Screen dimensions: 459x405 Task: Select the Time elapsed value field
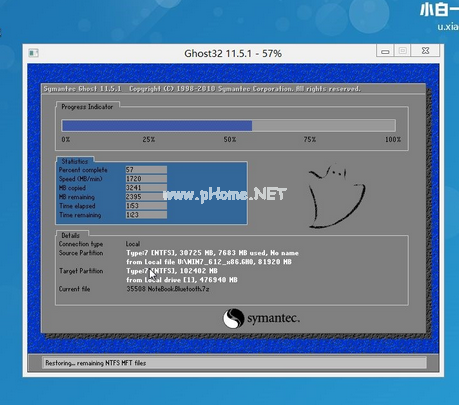coord(146,206)
